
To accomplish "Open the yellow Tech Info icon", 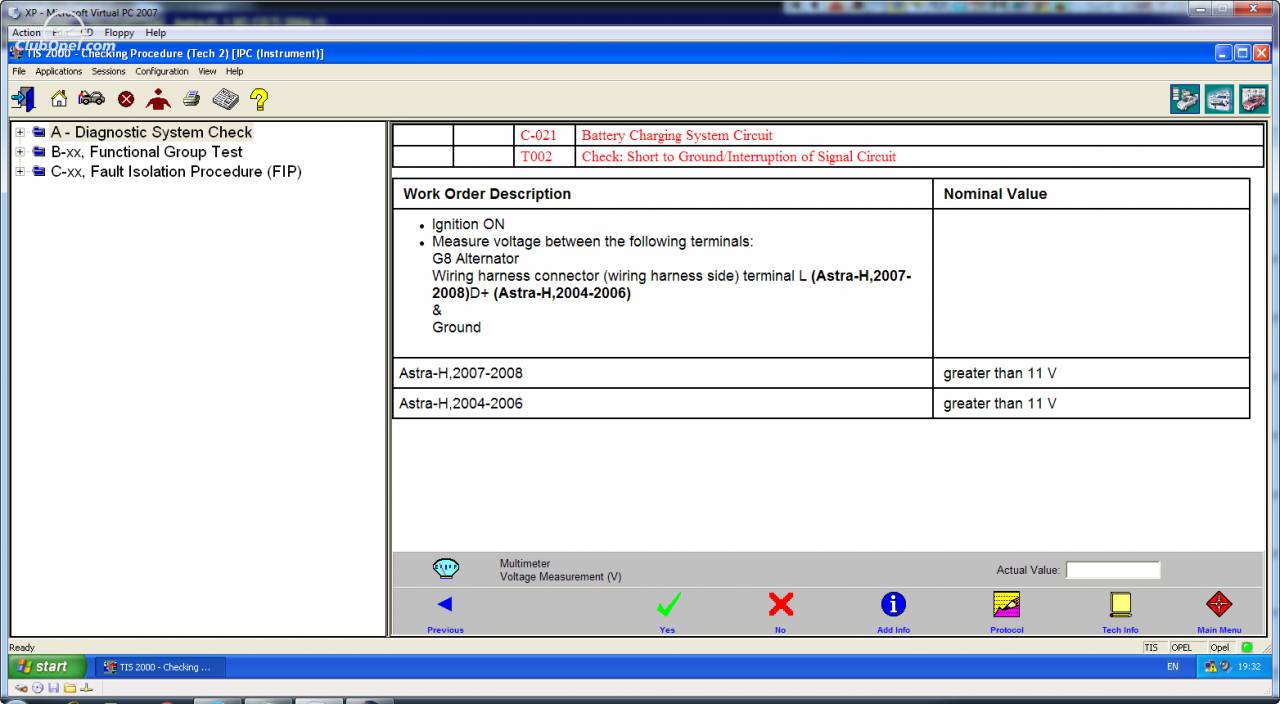I will pos(1120,604).
